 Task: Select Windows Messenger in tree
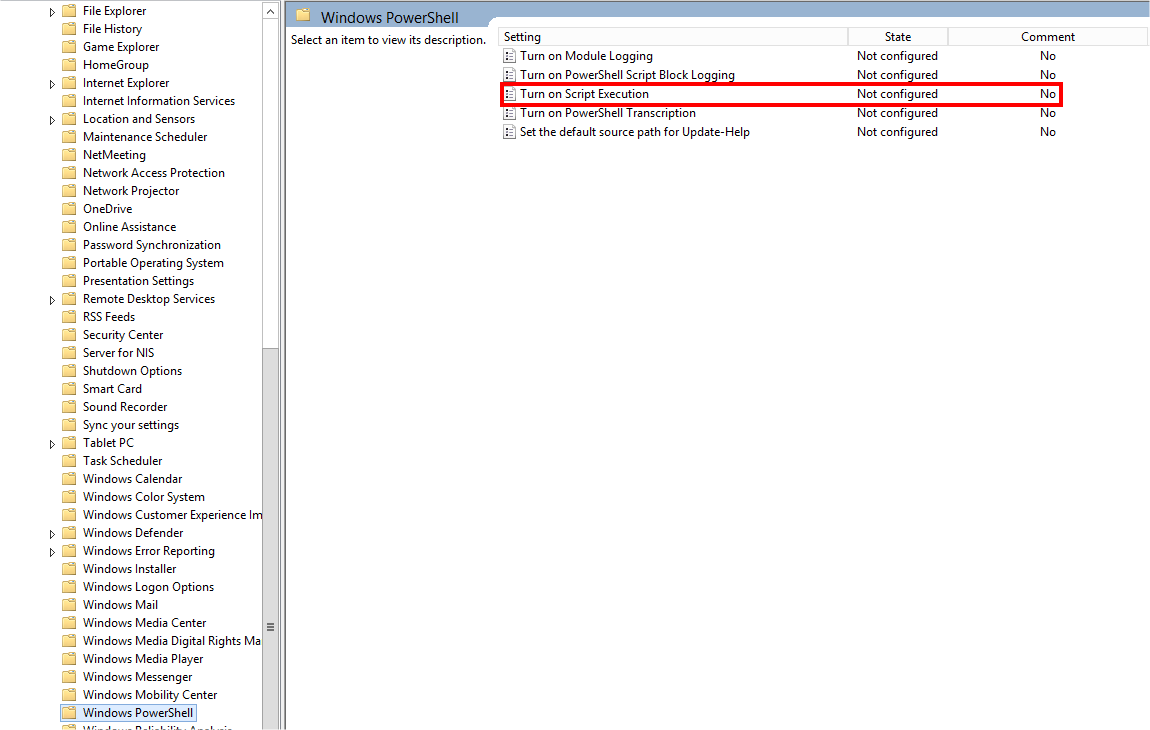137,676
